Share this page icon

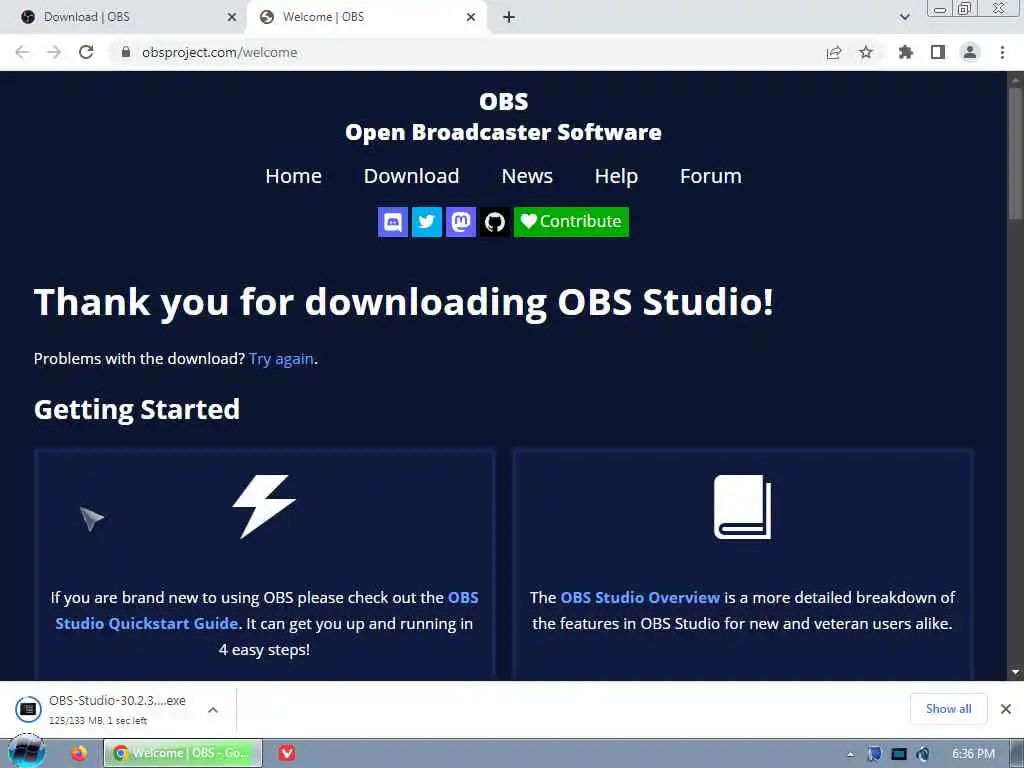coord(834,52)
